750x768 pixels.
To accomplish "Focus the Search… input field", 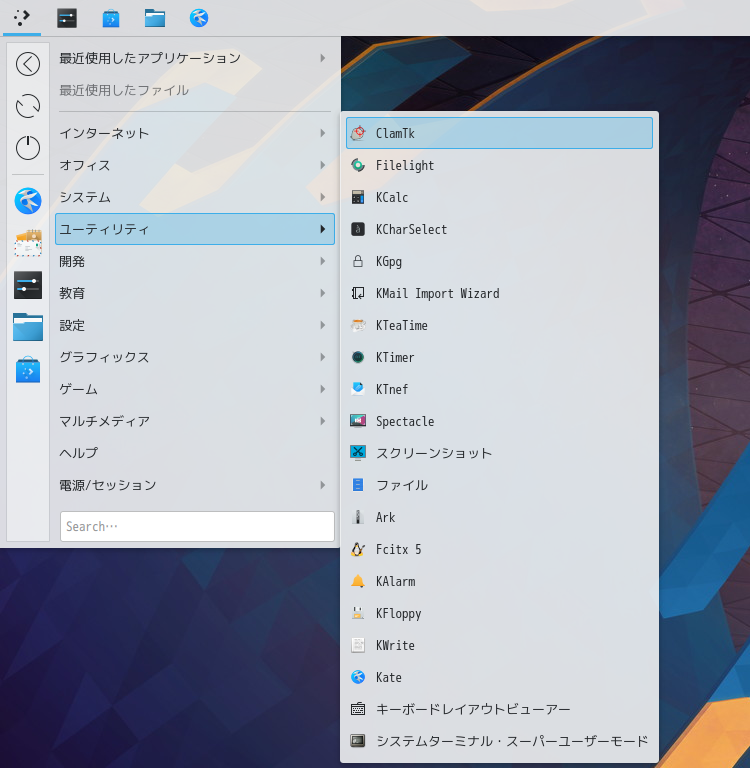I will coord(197,527).
